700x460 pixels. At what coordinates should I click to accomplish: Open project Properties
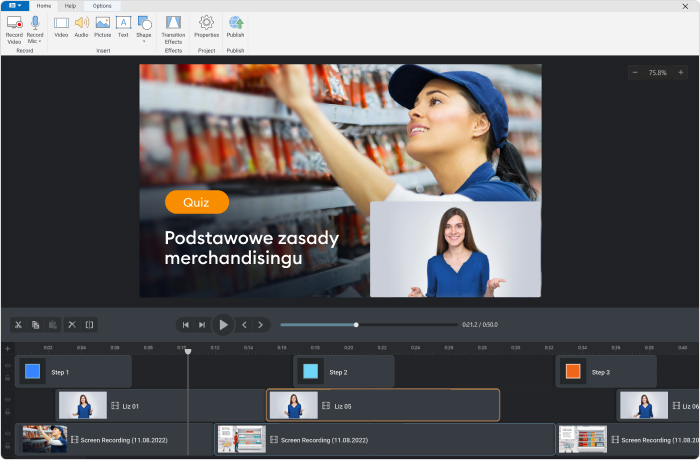pyautogui.click(x=206, y=27)
